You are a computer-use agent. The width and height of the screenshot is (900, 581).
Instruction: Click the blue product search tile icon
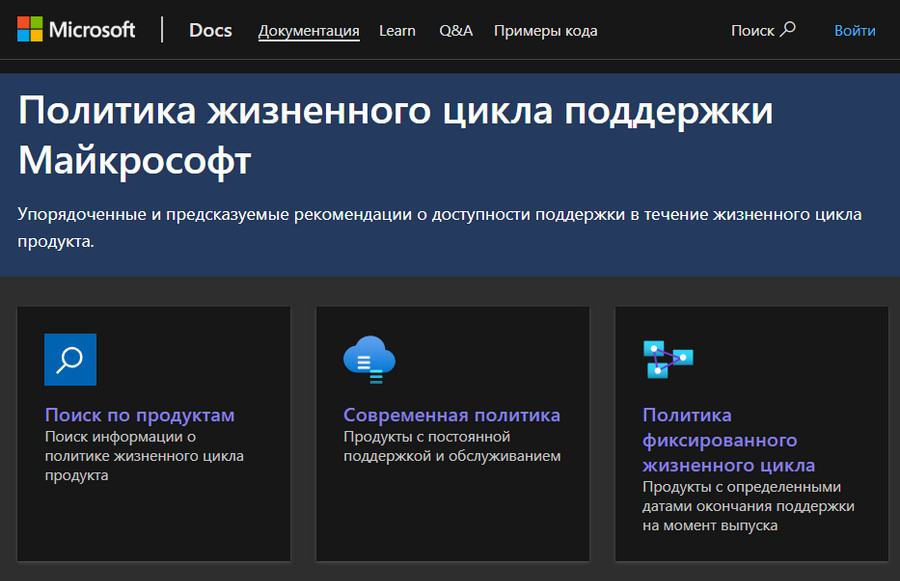click(70, 359)
